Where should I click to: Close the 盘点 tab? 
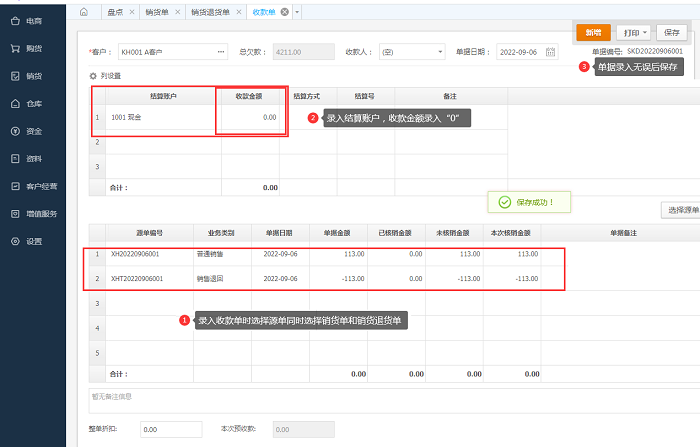click(x=130, y=12)
